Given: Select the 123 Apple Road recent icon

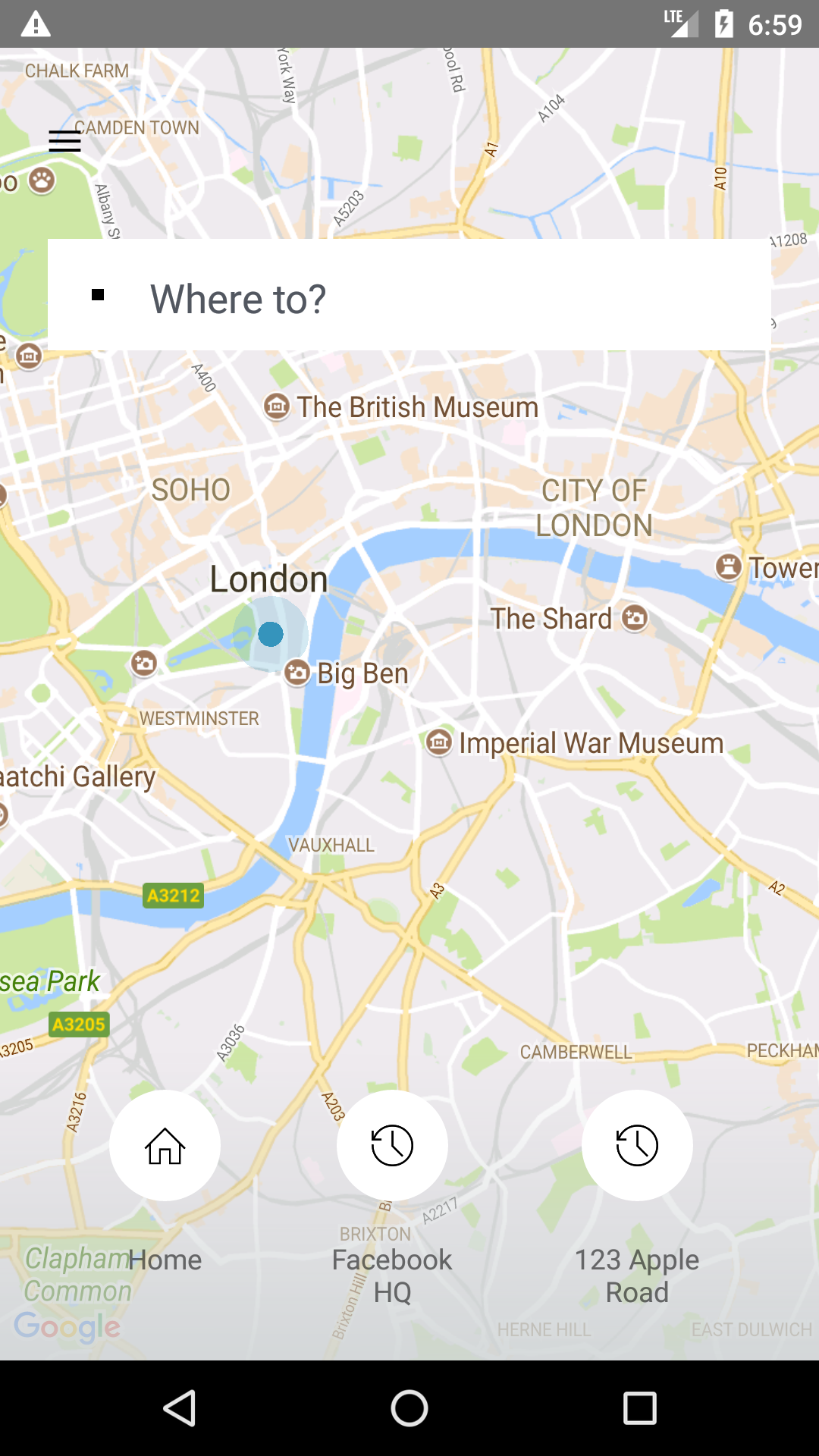Looking at the screenshot, I should coord(637,1145).
